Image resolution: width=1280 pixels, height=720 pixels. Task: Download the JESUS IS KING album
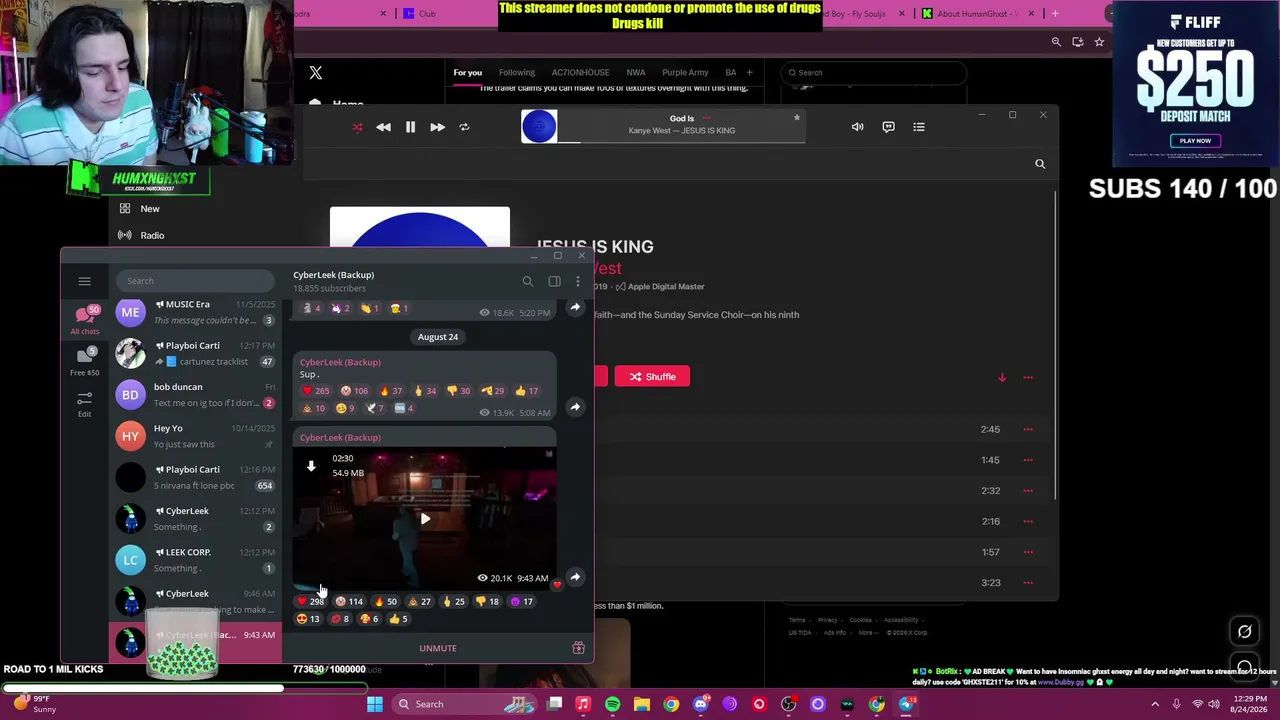pos(1002,377)
